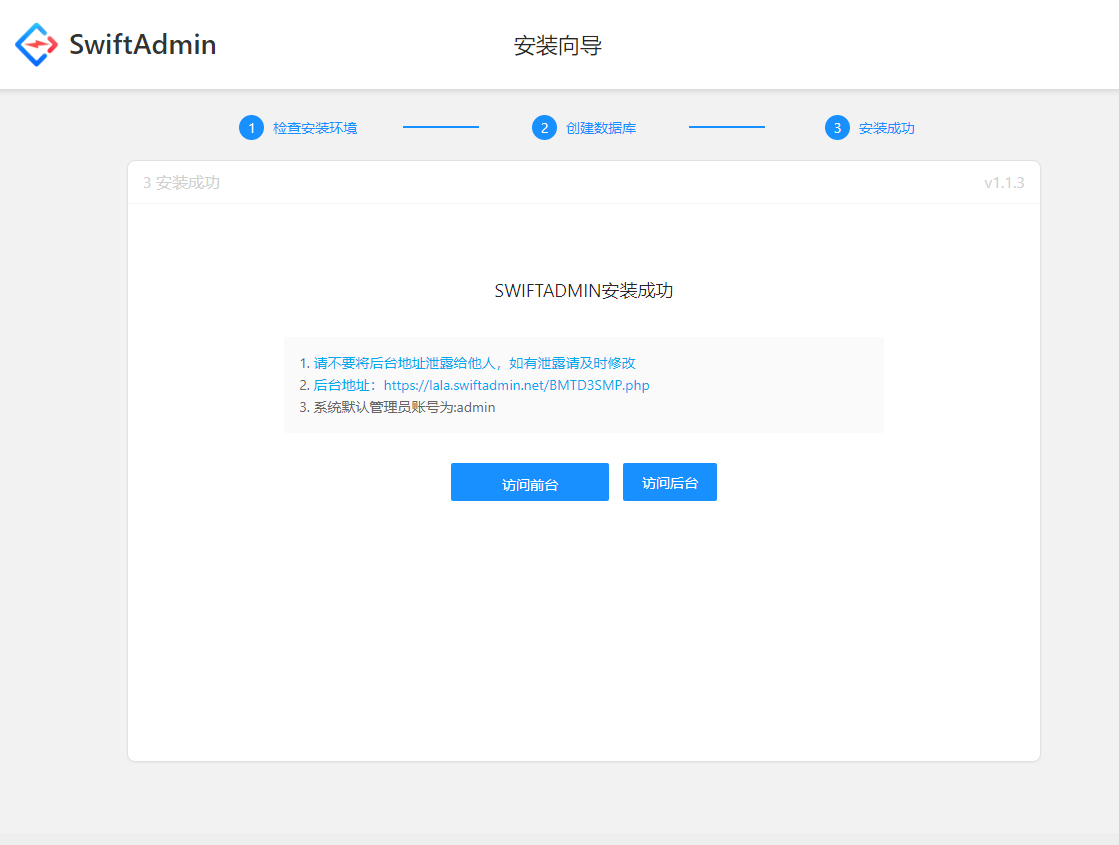Click the SwiftAdmin diamond logo icon
This screenshot has width=1119, height=845.
coord(36,44)
